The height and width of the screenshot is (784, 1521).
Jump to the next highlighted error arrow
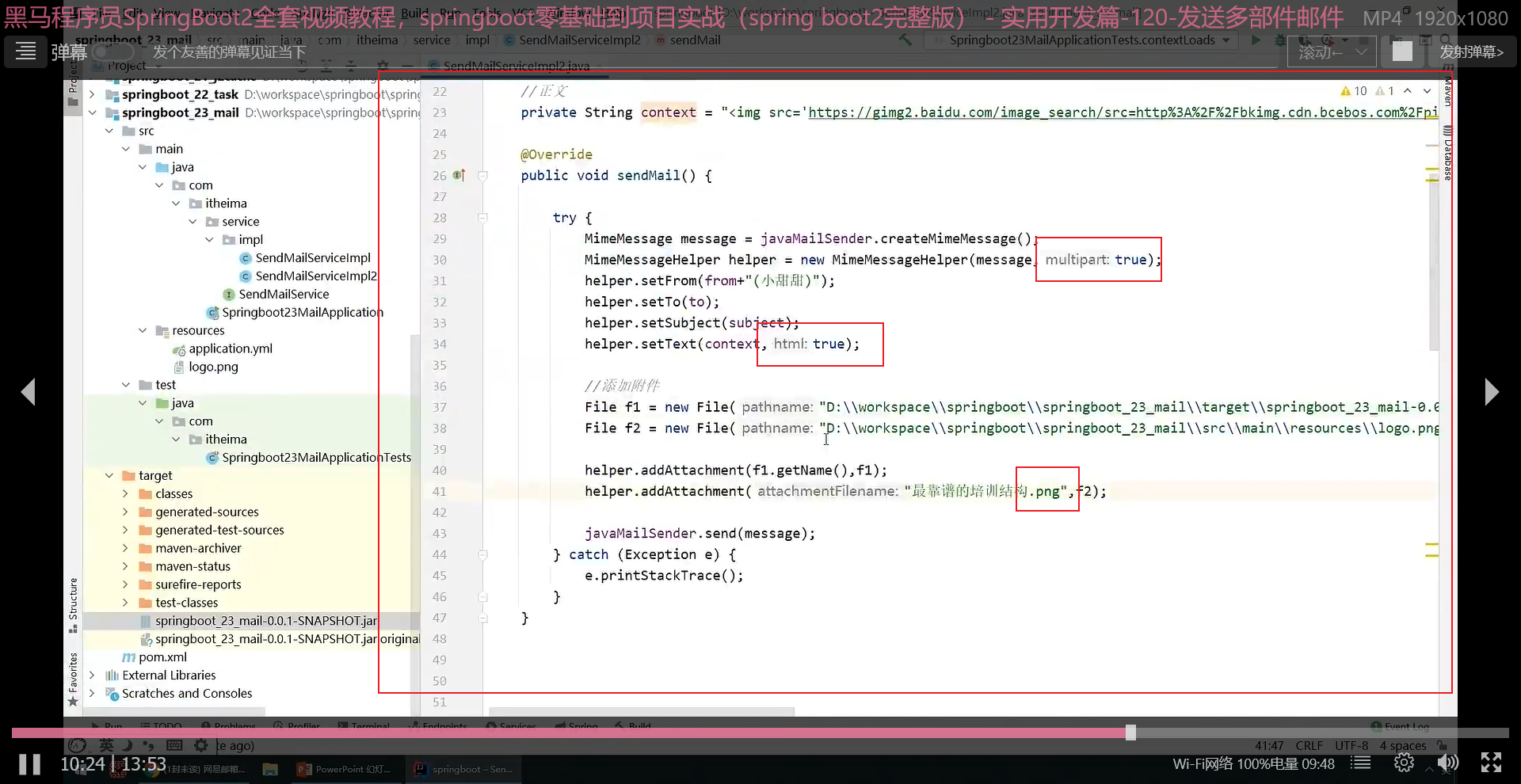pyautogui.click(x=1427, y=91)
